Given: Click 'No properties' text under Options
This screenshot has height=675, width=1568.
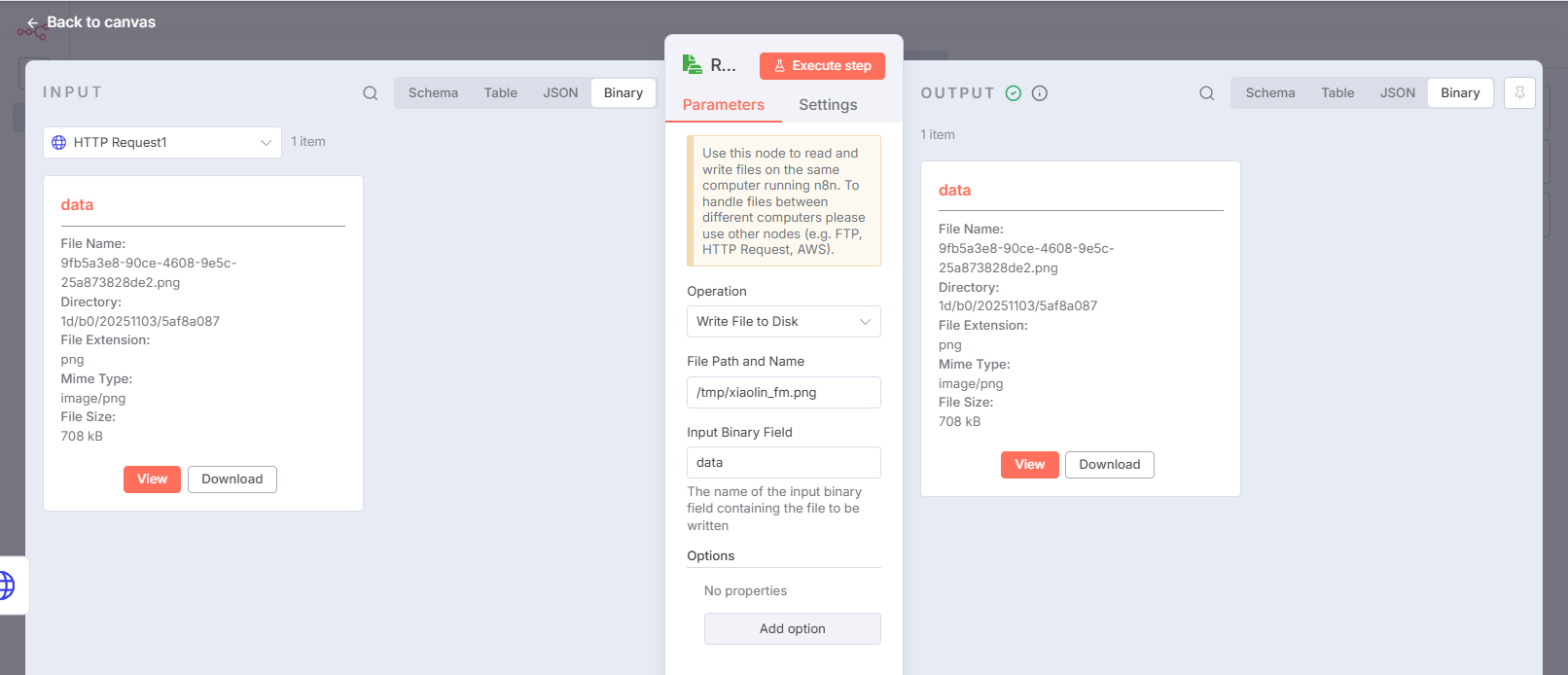Looking at the screenshot, I should click(745, 591).
